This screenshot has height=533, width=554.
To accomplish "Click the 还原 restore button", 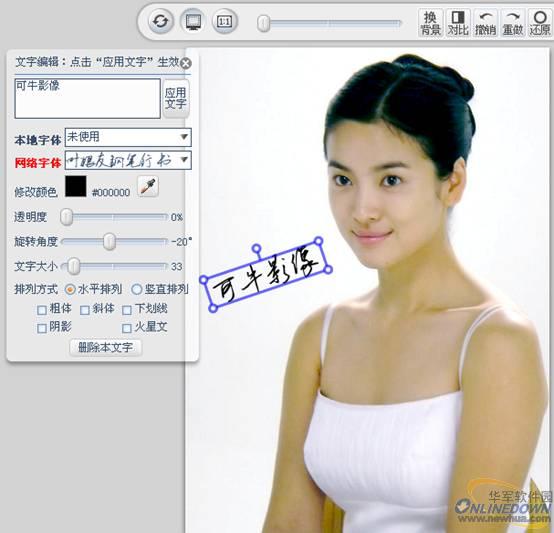I will [x=540, y=23].
